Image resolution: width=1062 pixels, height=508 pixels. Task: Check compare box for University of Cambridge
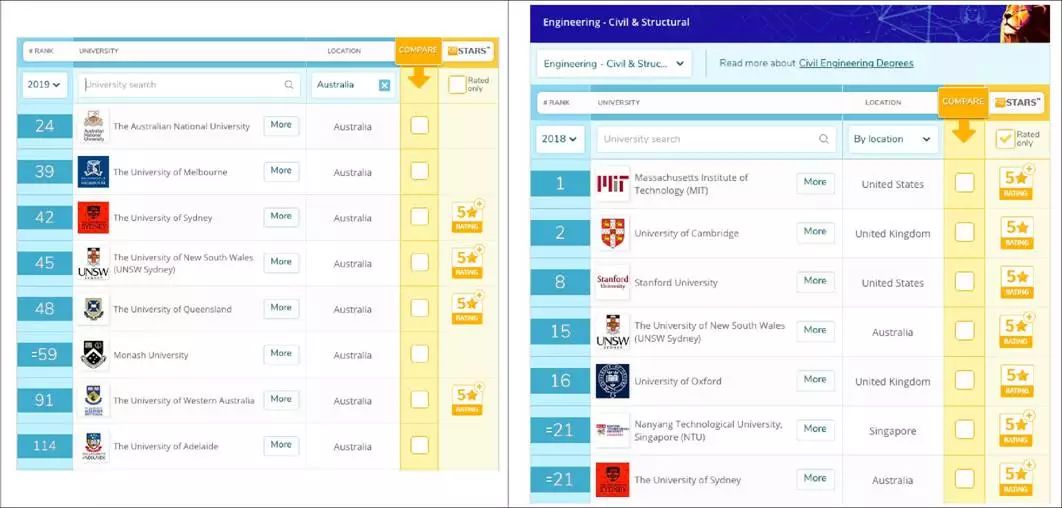pyautogui.click(x=964, y=232)
